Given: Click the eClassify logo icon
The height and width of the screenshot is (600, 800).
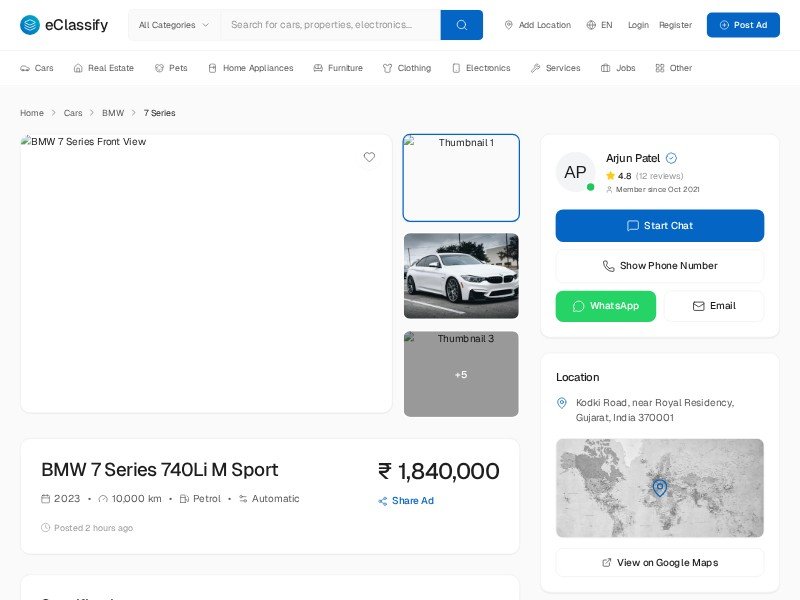Looking at the screenshot, I should (x=30, y=25).
